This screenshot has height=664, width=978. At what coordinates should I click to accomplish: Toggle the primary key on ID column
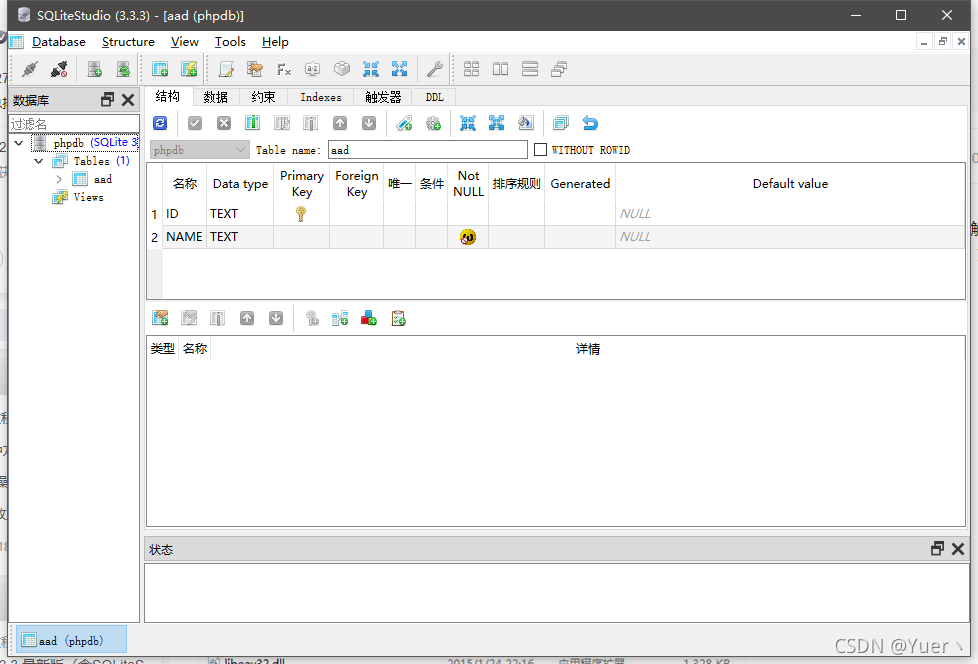[301, 213]
